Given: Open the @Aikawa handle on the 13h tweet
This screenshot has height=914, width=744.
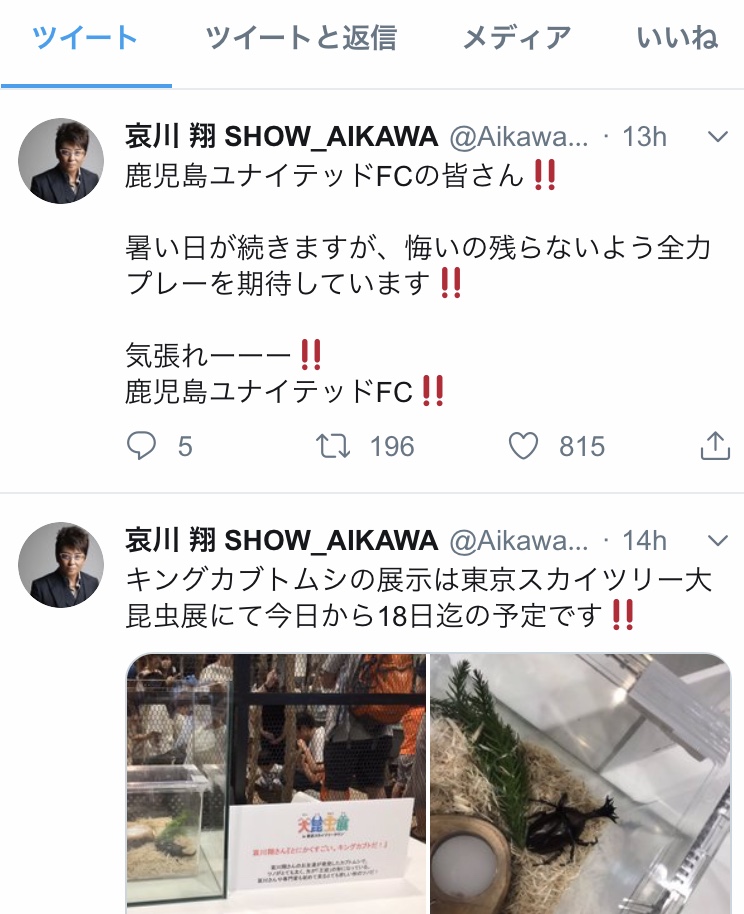Looking at the screenshot, I should pos(519,137).
